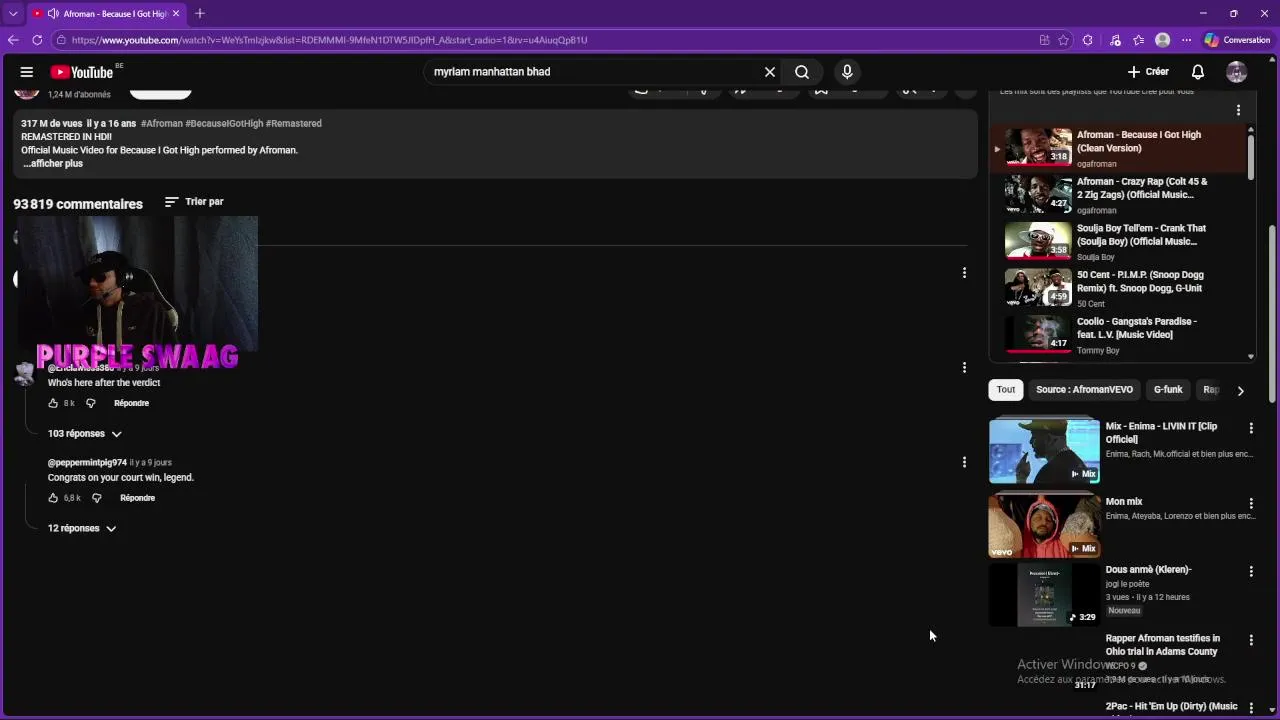Select the Tout filter chip
1280x720 pixels.
(1006, 390)
